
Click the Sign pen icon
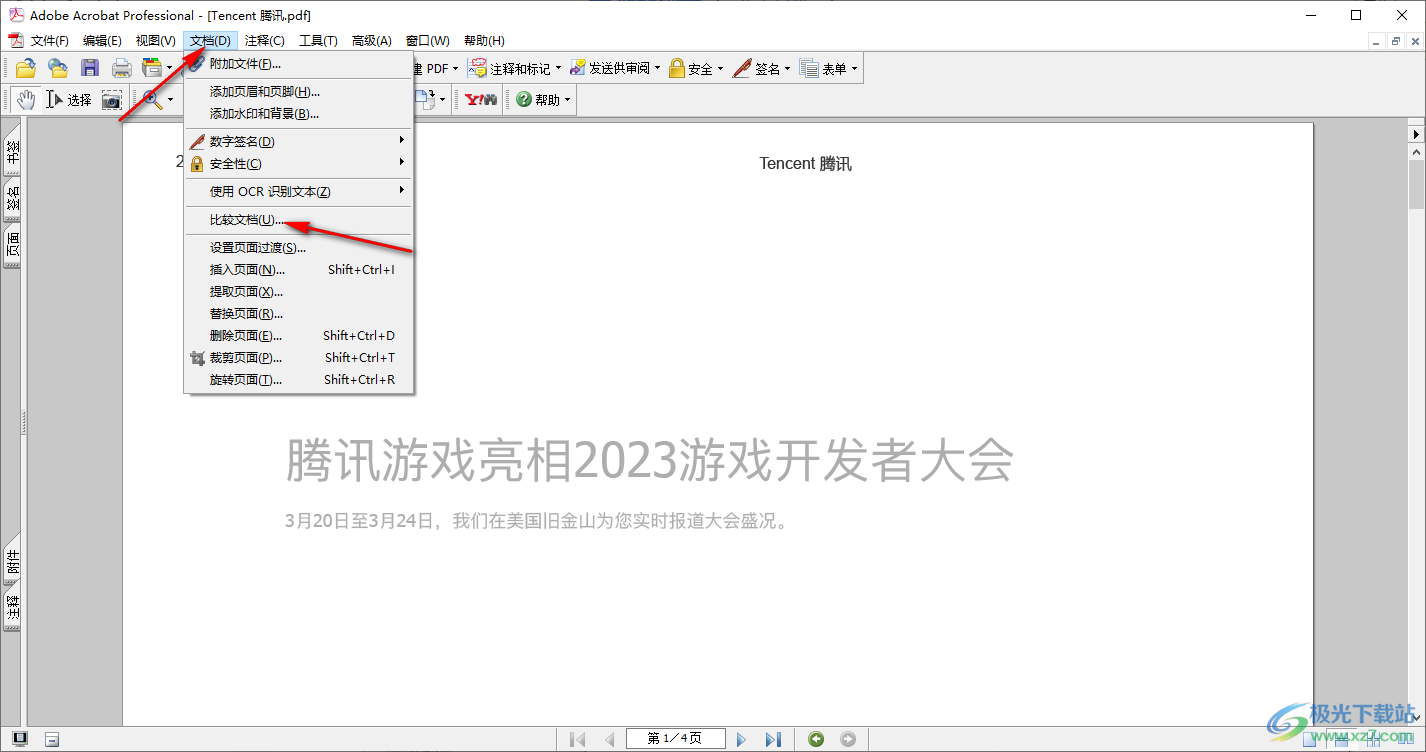[x=742, y=68]
